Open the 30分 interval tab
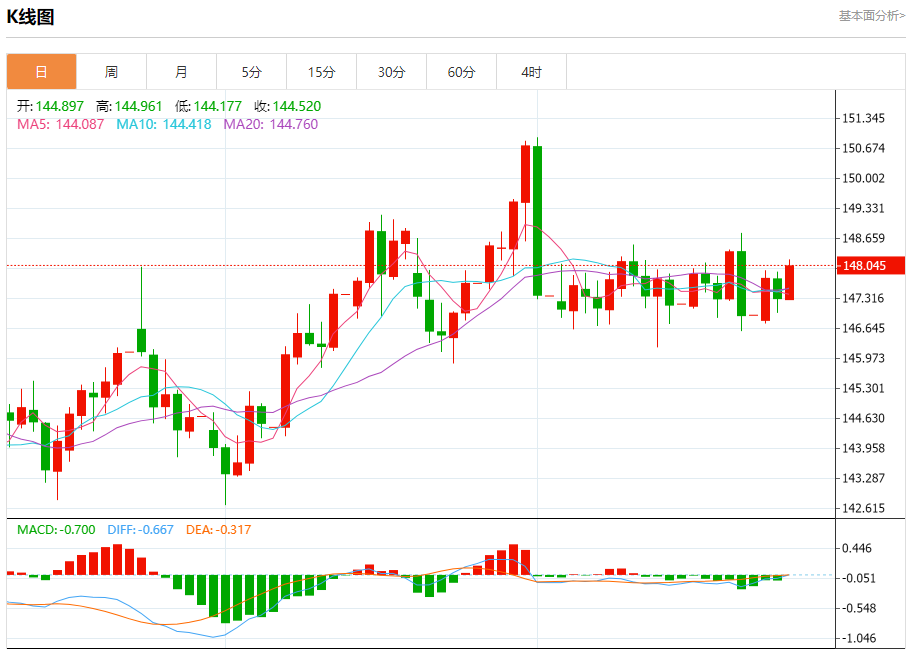Screen dimensions: 911x649 coord(392,72)
